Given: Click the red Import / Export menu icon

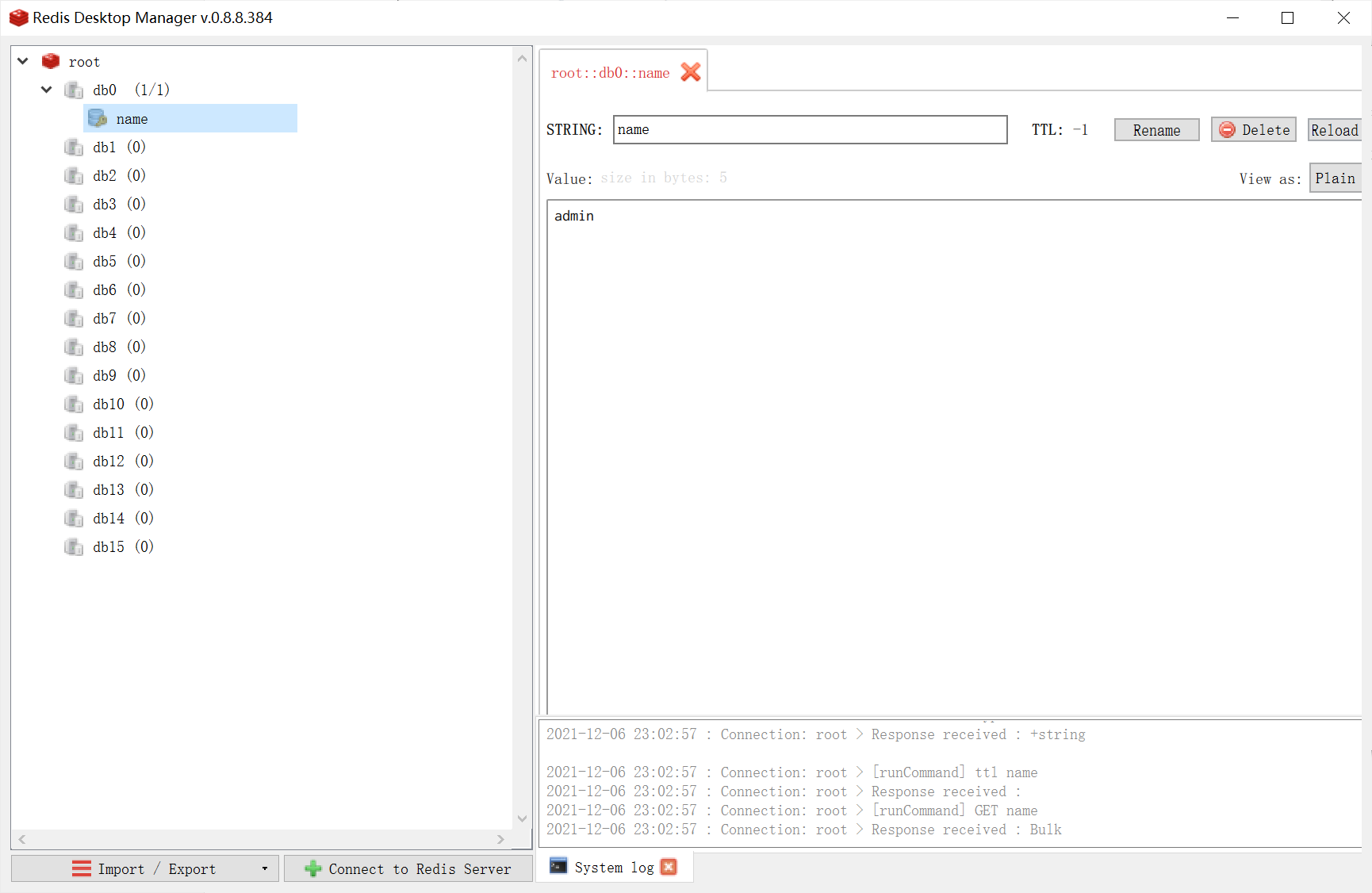Looking at the screenshot, I should click(x=82, y=869).
